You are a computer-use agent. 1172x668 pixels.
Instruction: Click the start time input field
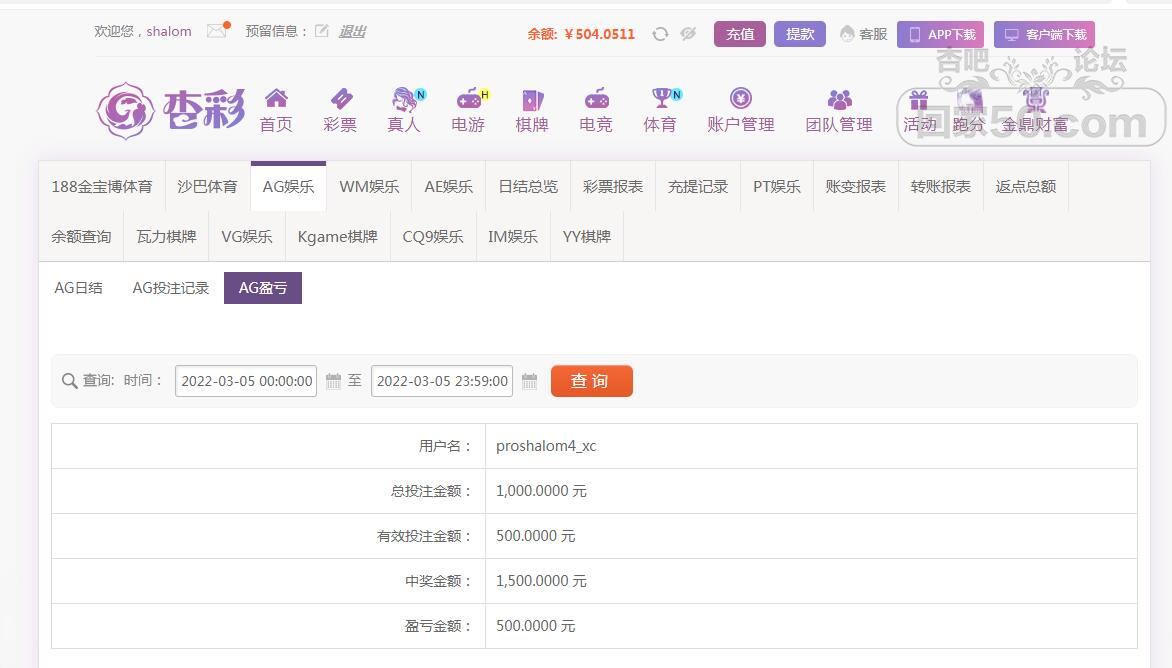[246, 381]
